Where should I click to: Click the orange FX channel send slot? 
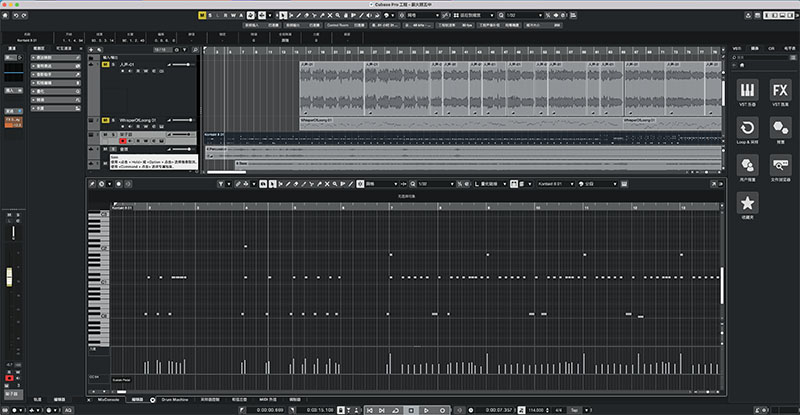click(x=14, y=122)
